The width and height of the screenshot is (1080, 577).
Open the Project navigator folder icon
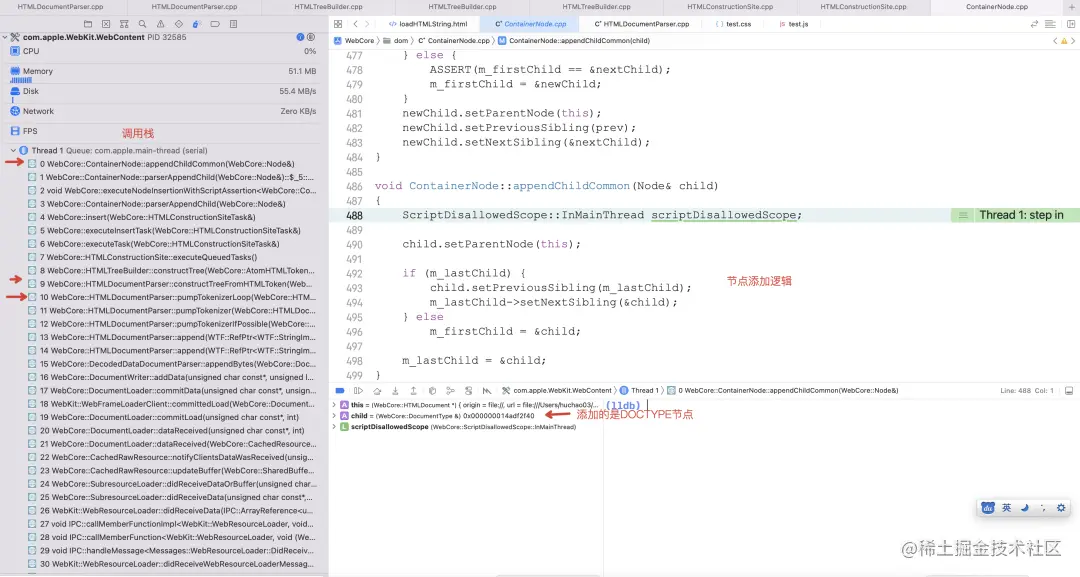(87, 24)
